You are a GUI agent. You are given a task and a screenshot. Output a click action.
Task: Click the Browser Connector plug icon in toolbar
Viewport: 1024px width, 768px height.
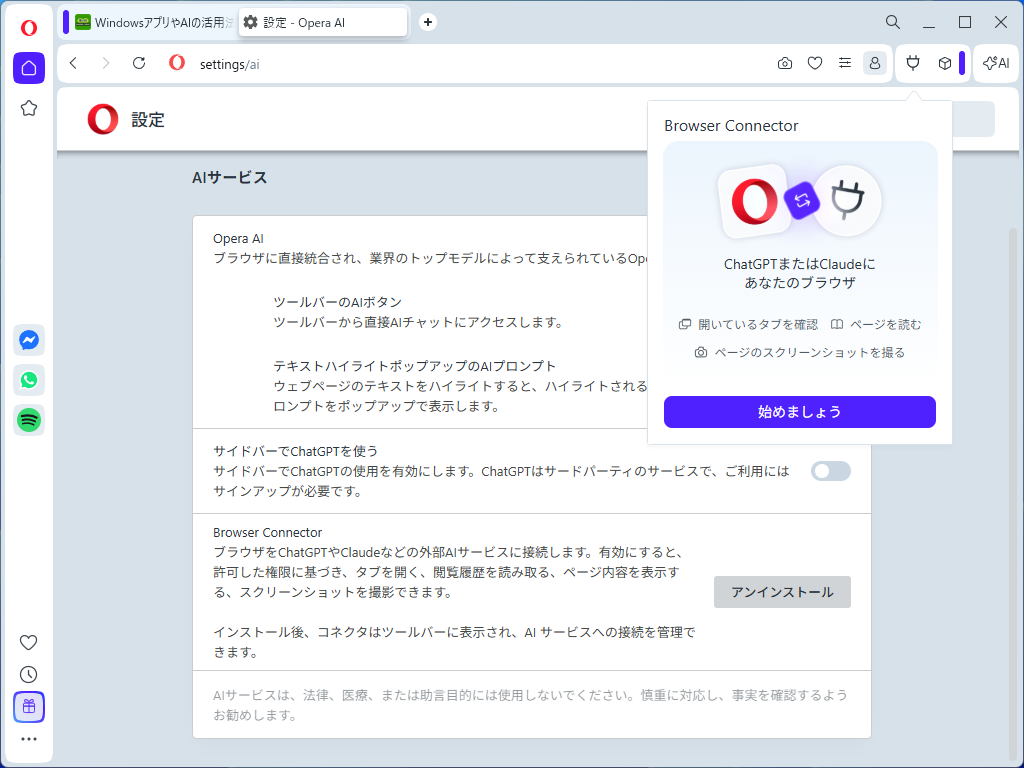coord(912,63)
